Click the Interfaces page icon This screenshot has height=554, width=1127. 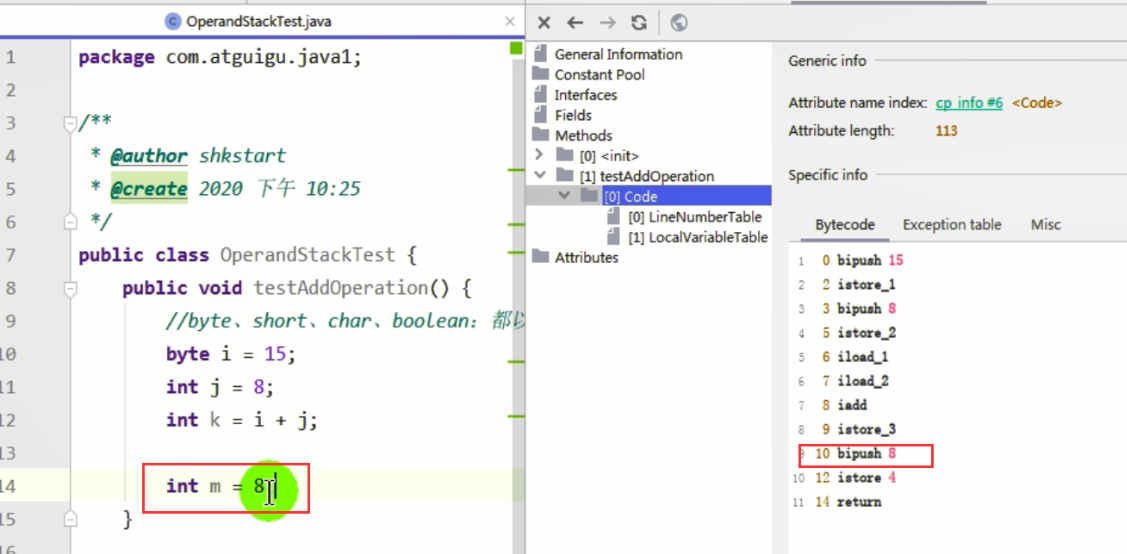pos(540,94)
